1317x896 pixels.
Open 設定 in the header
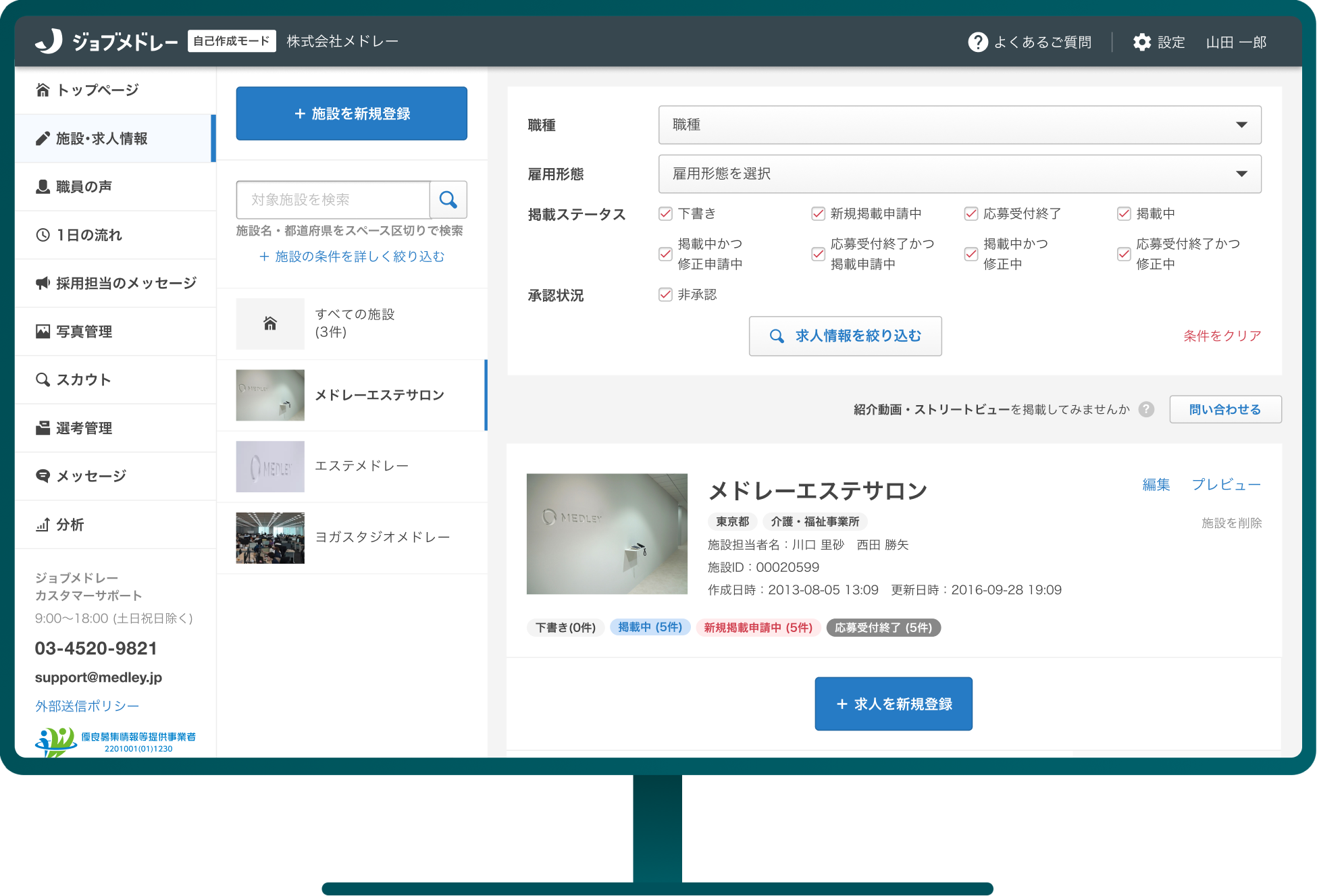click(x=1159, y=42)
